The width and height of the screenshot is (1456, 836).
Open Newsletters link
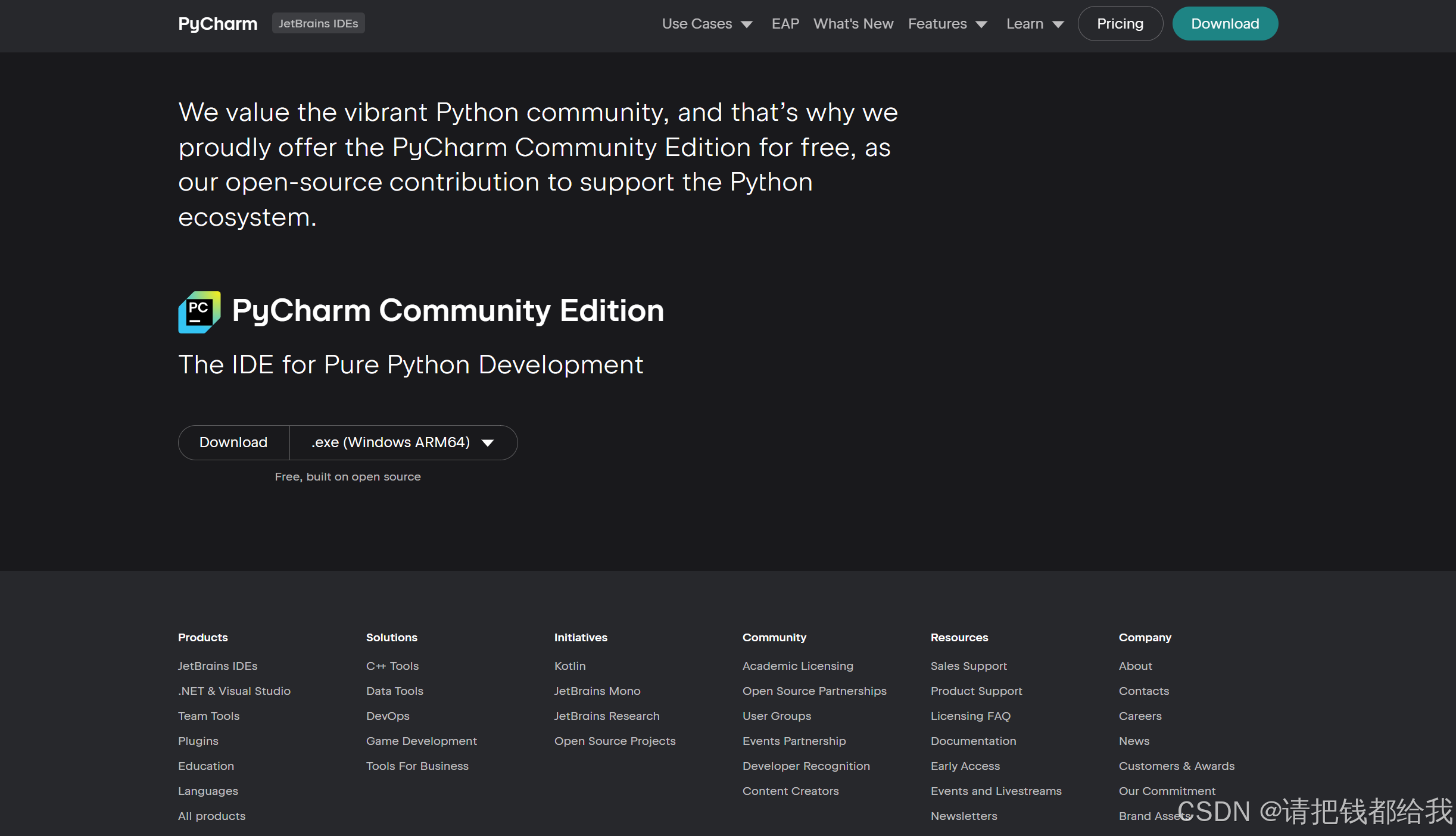pos(964,816)
